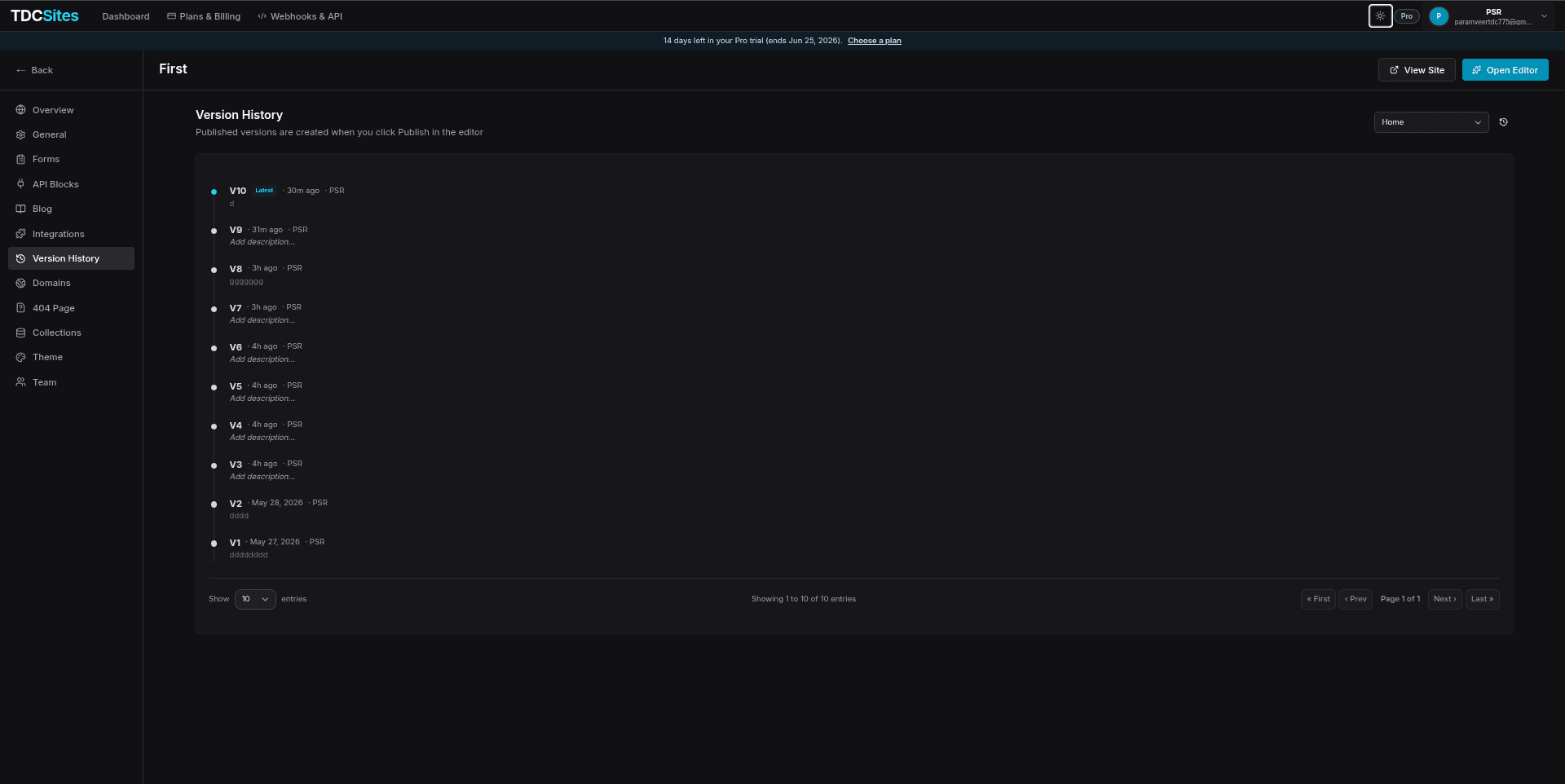Click the V9 timeline dot marker
Viewport: 1565px width, 784px height.
point(214,231)
